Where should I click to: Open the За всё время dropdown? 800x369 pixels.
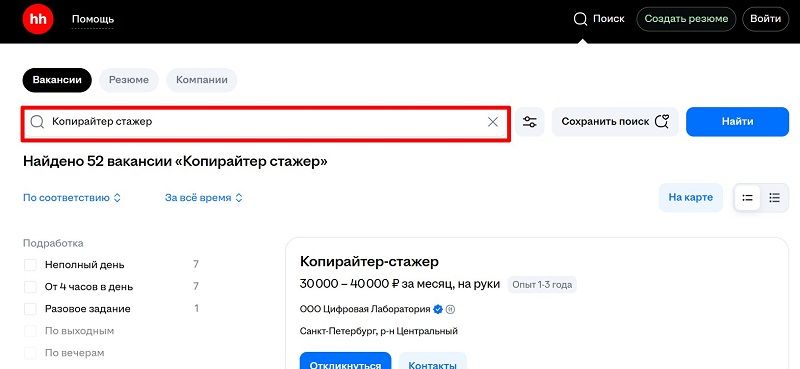204,198
